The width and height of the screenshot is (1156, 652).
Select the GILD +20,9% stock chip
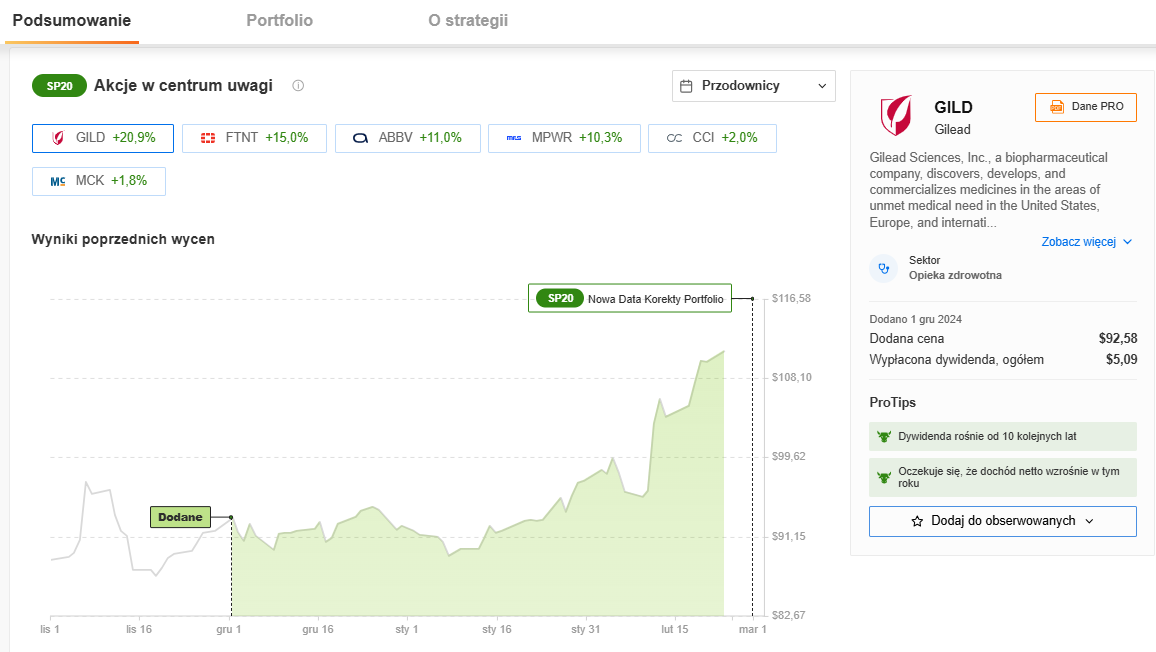click(103, 138)
